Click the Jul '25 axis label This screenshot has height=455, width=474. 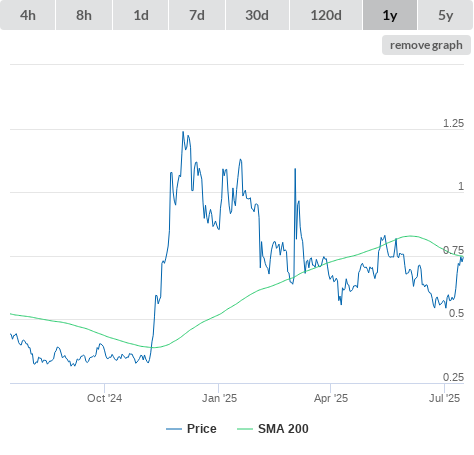click(444, 398)
